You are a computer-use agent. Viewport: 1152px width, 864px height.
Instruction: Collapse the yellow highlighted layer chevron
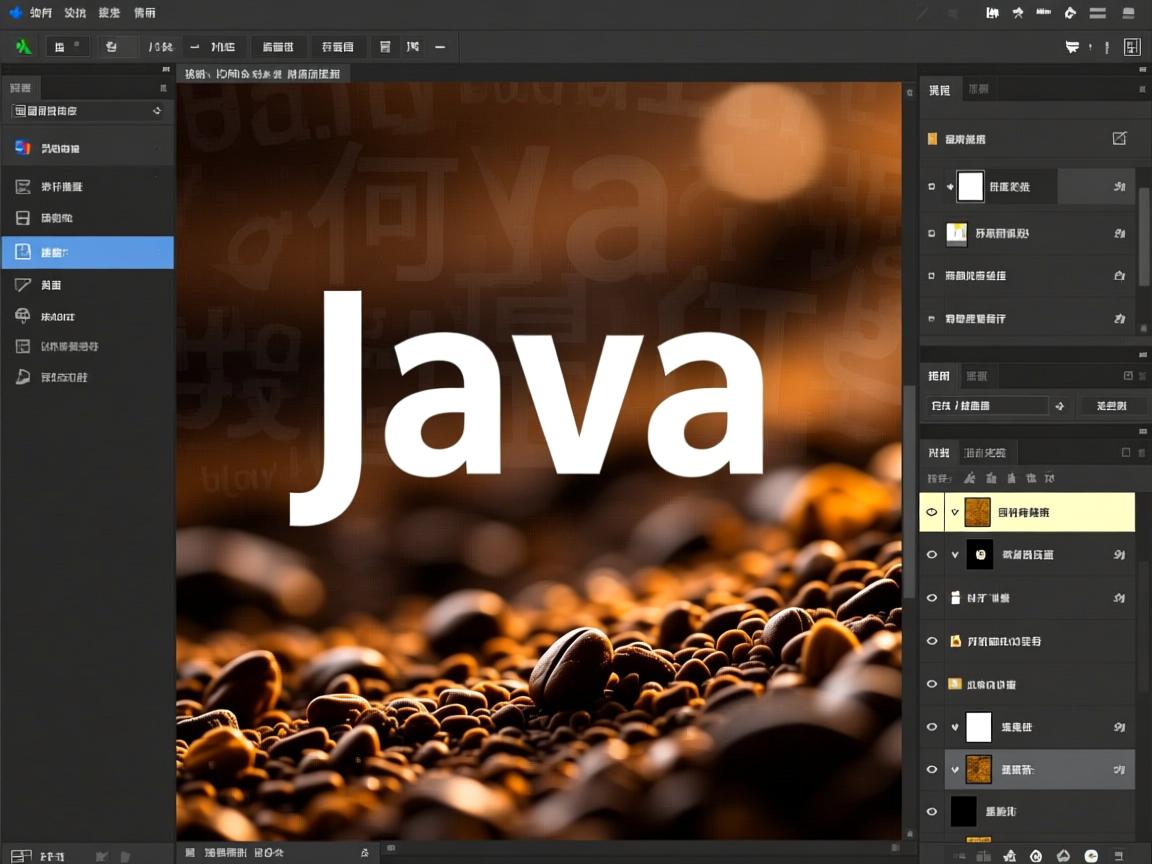[x=955, y=512]
